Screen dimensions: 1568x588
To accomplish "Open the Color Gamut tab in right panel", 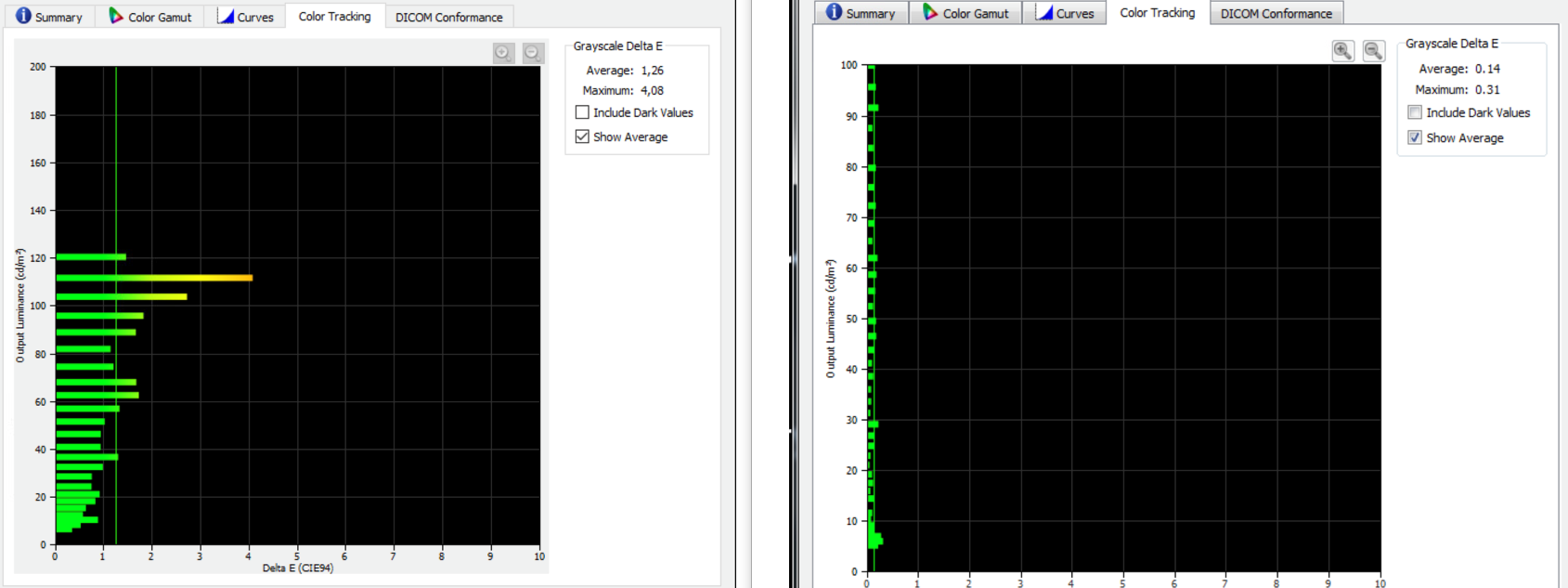I will click(x=965, y=13).
